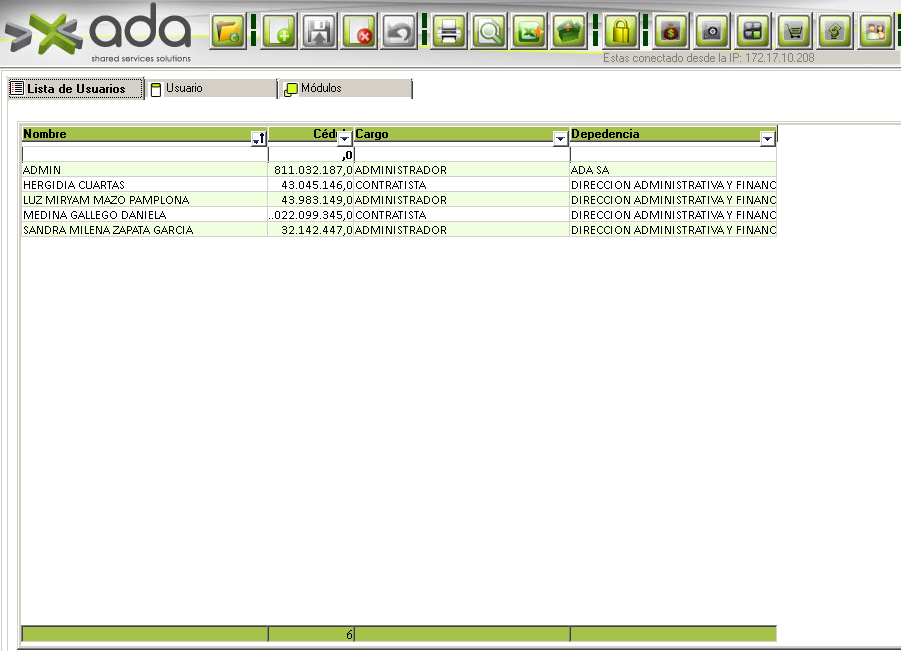The width and height of the screenshot is (901, 651).
Task: Open the Módulos tab
Action: (346, 88)
